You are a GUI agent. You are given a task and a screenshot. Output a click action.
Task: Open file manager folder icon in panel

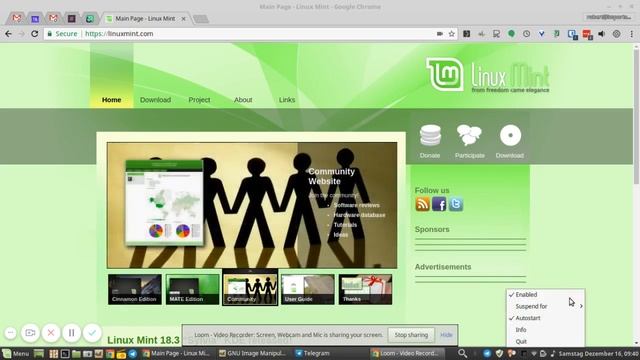pyautogui.click(x=76, y=354)
